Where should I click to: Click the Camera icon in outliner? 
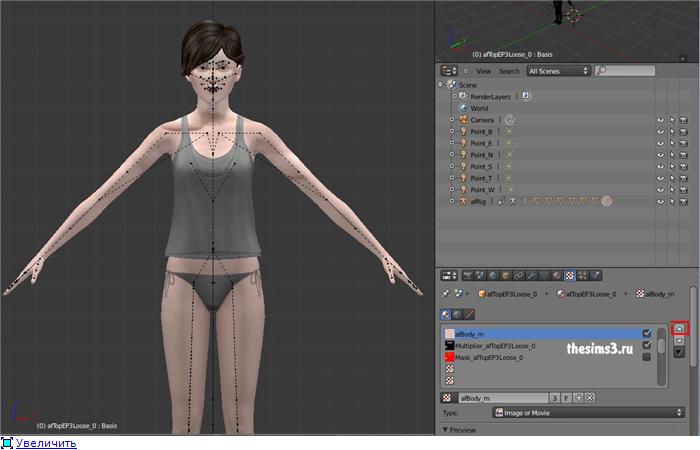click(463, 120)
